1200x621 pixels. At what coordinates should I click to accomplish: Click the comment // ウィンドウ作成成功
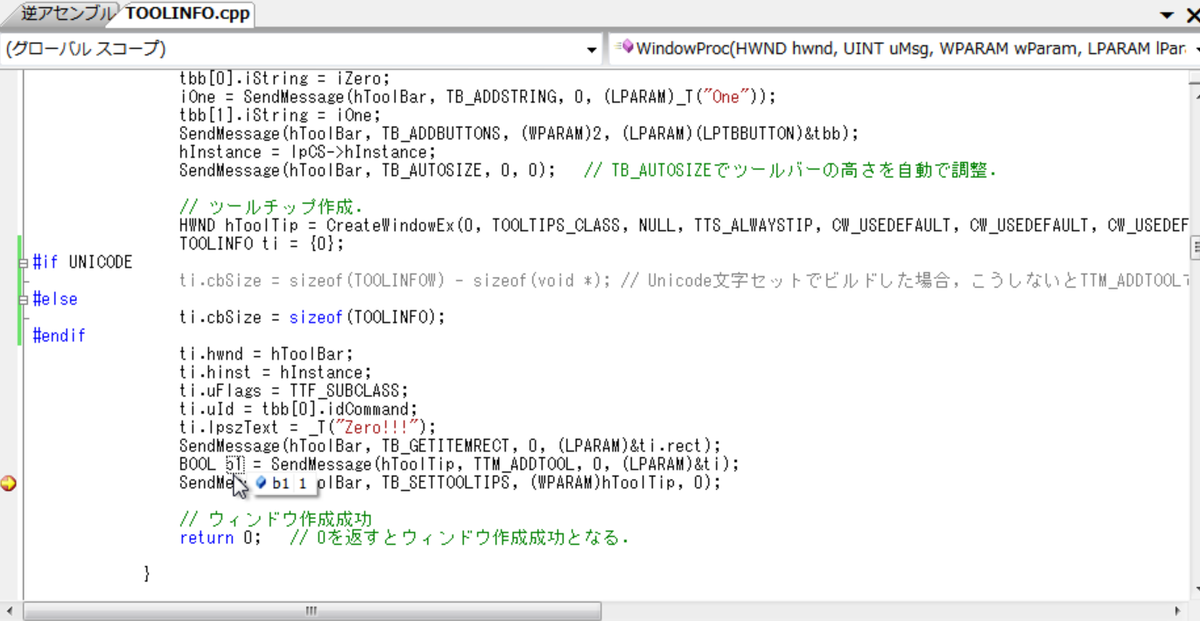point(276,519)
